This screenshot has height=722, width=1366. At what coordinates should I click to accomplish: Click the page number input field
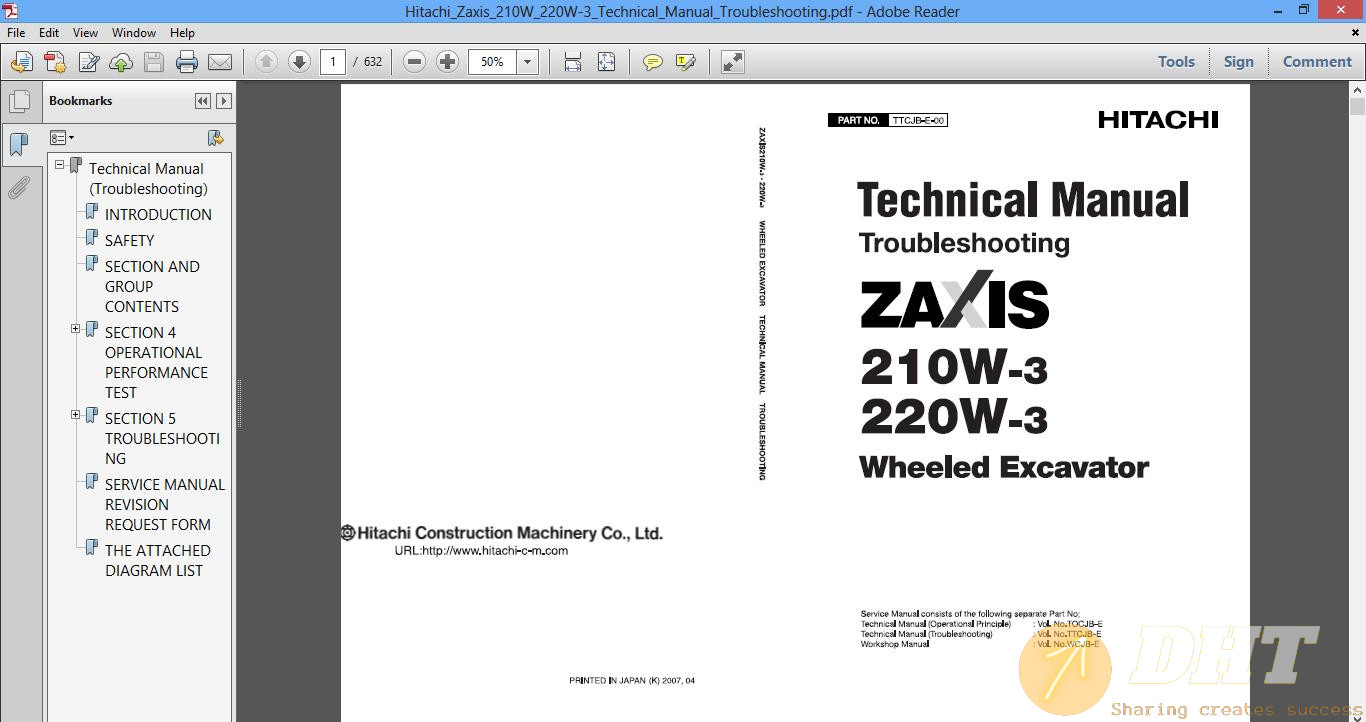click(x=333, y=62)
